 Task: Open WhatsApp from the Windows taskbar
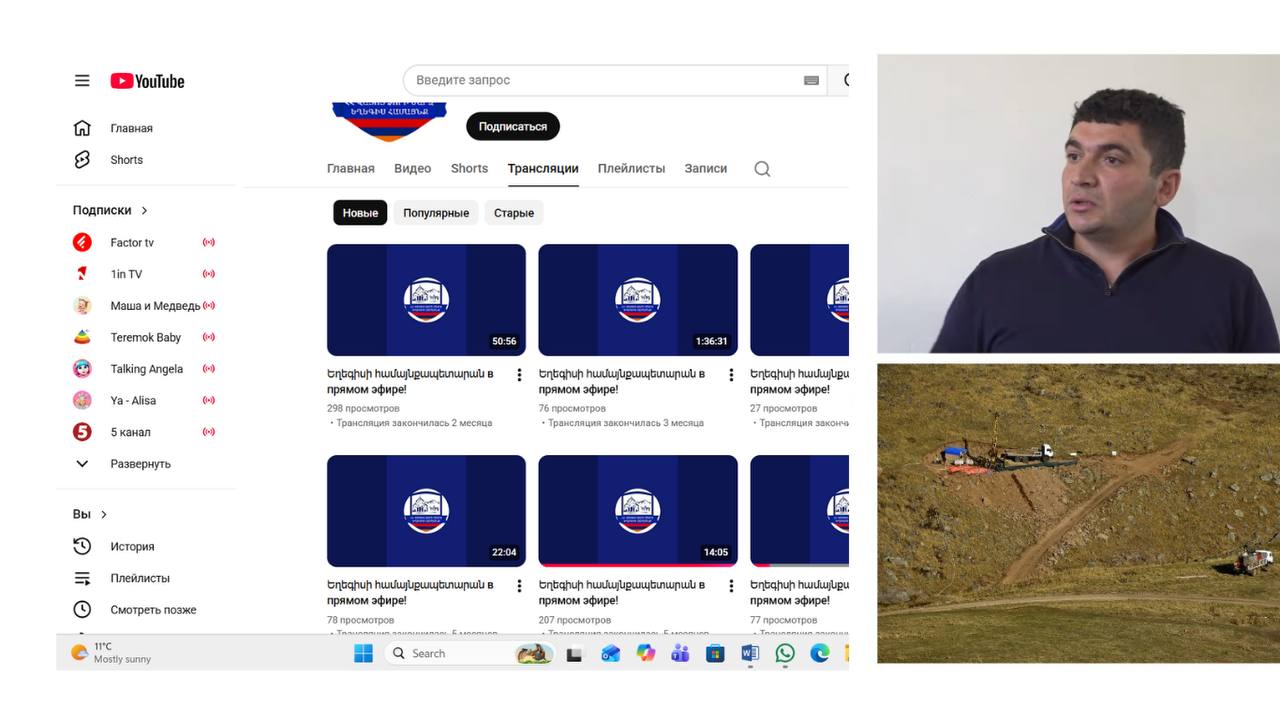pyautogui.click(x=785, y=654)
